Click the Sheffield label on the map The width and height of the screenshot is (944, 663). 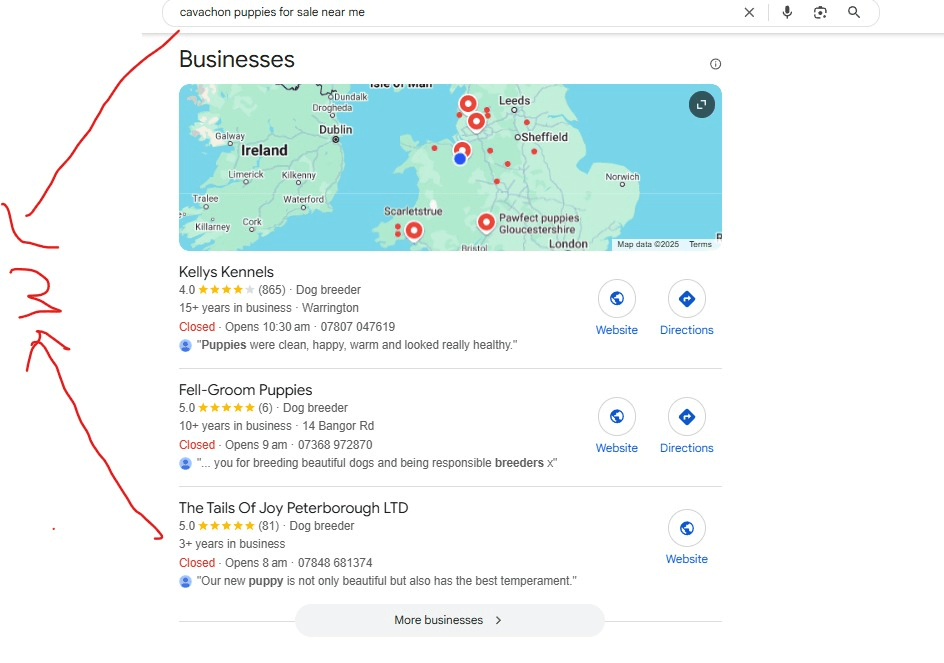pyautogui.click(x=544, y=137)
